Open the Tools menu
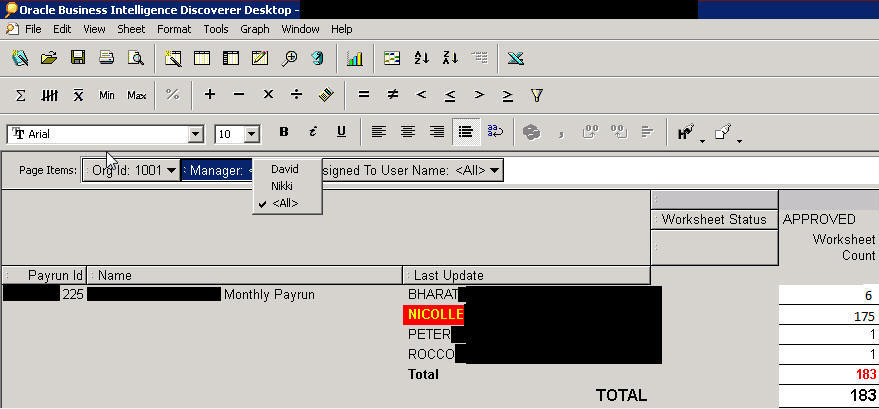 pyautogui.click(x=216, y=29)
